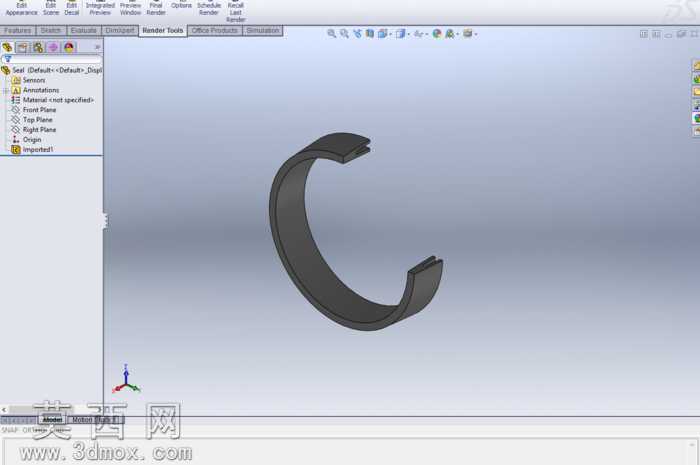Screen dimensions: 700x465
Task: Switch to the Model bottom tab
Action: pyautogui.click(x=52, y=419)
